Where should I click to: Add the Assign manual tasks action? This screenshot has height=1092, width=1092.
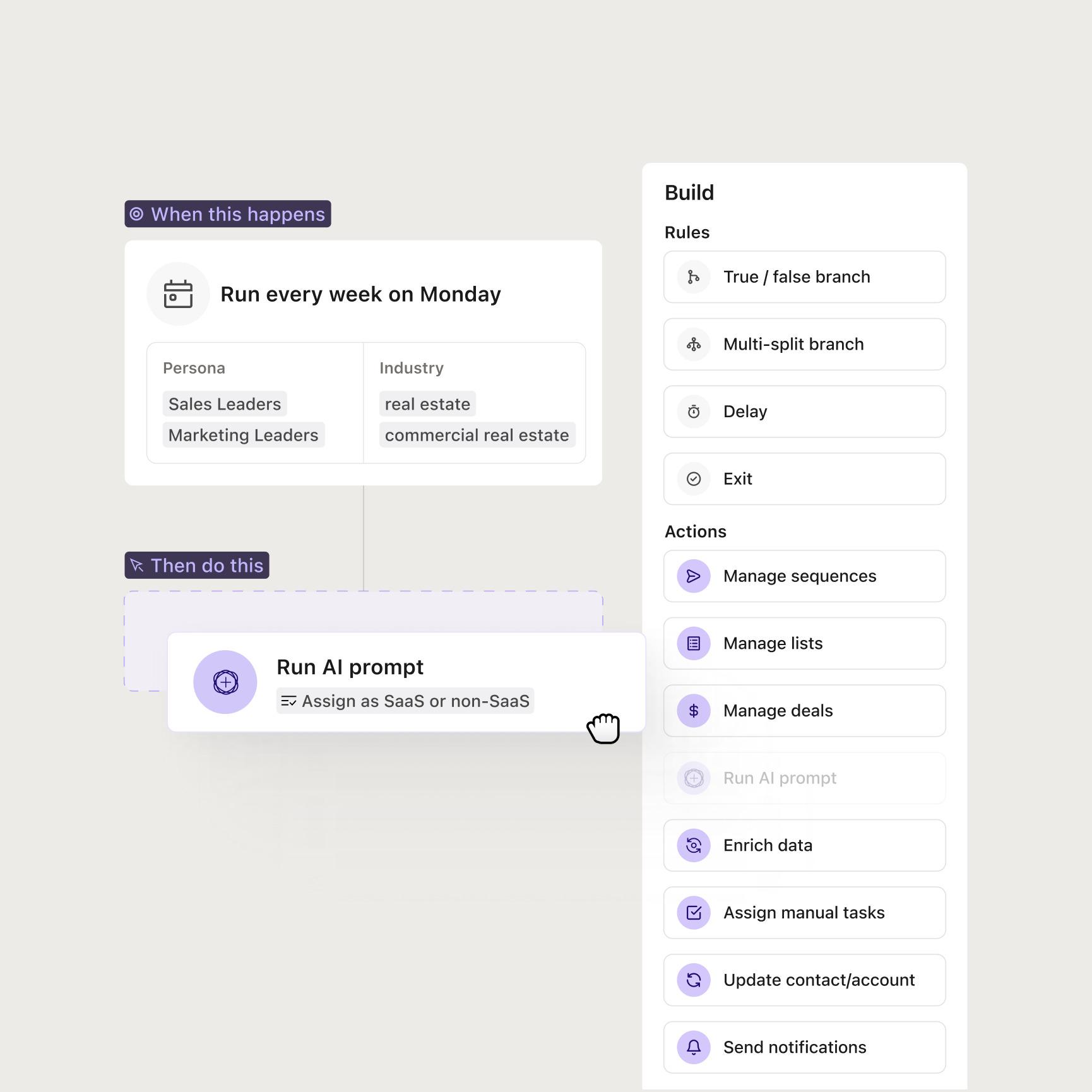pyautogui.click(x=804, y=913)
